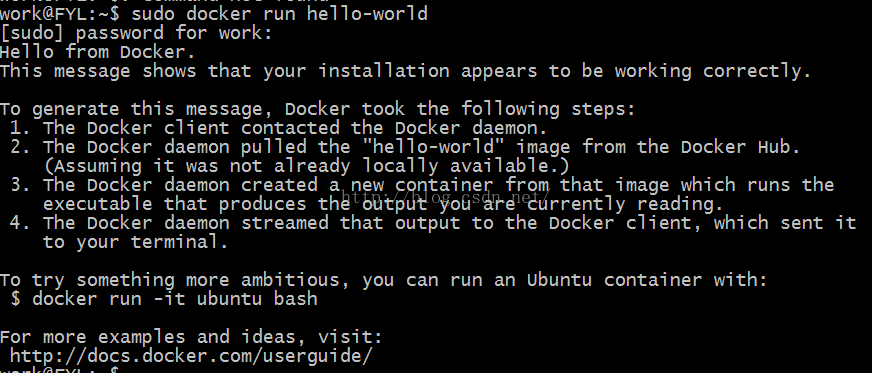Click the 'For more examples and ideas' line
872x373 pixels.
point(191,337)
